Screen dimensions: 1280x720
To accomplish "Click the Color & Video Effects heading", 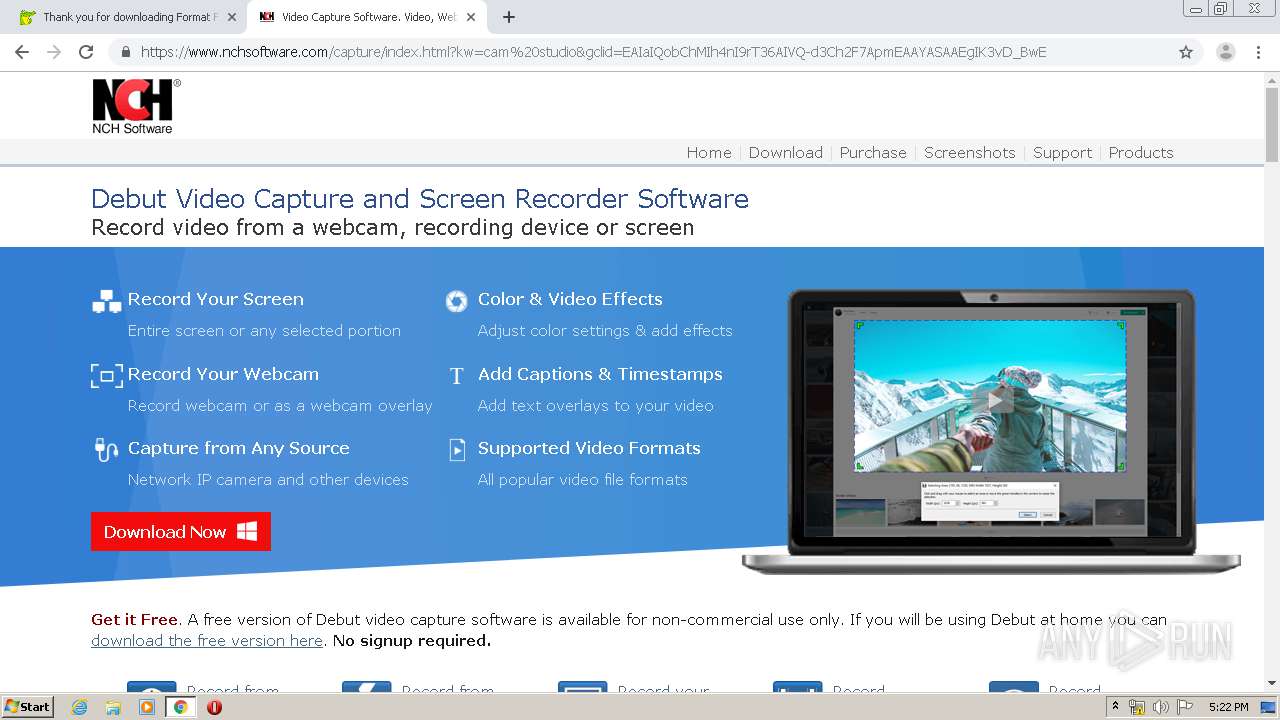I will point(570,299).
